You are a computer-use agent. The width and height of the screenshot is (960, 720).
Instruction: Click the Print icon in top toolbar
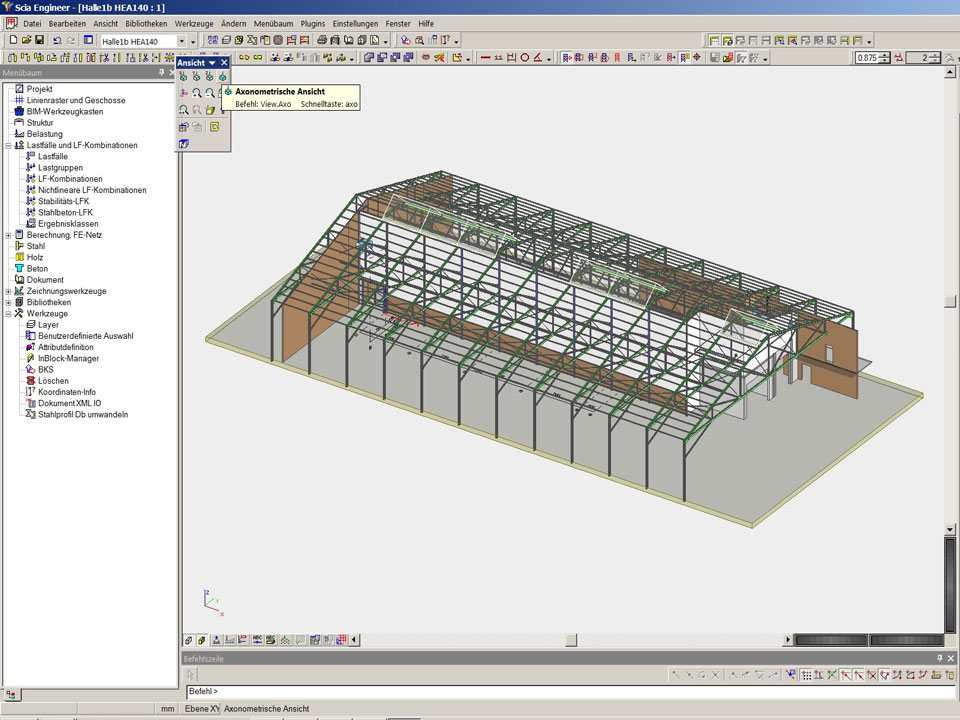tap(323, 40)
